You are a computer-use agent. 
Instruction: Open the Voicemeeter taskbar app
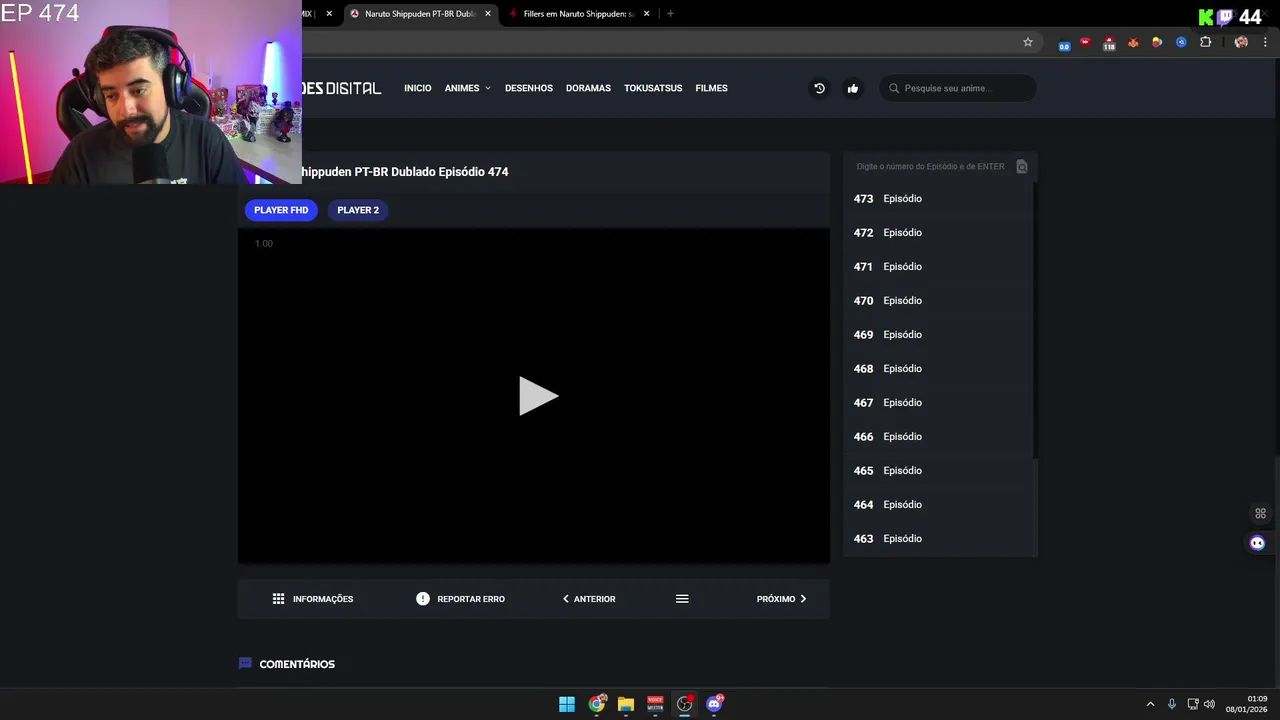(655, 704)
